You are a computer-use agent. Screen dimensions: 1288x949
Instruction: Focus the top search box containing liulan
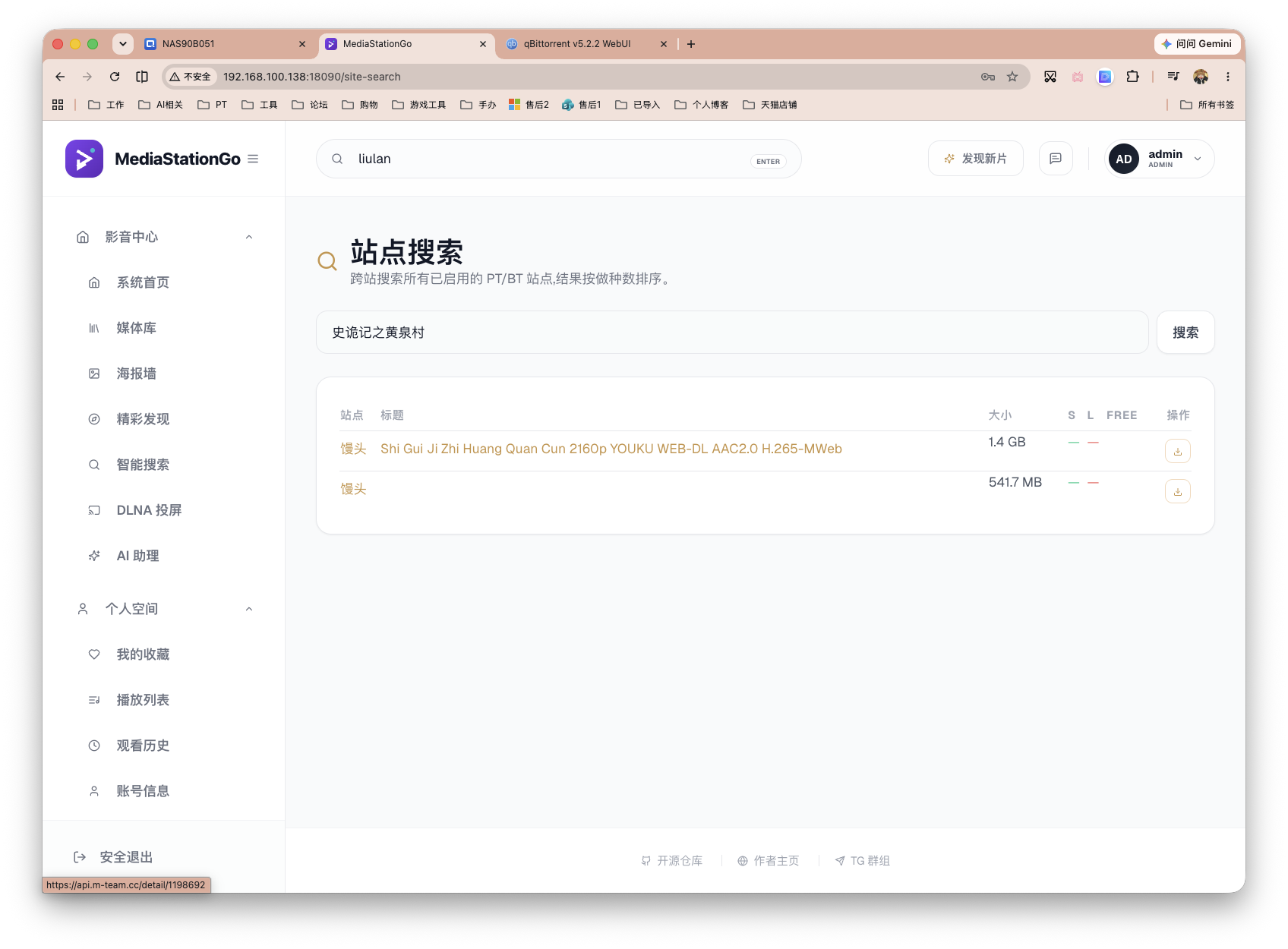coord(559,159)
